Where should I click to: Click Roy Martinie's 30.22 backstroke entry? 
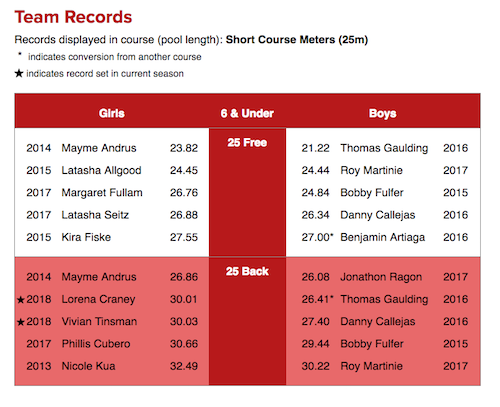(385, 366)
